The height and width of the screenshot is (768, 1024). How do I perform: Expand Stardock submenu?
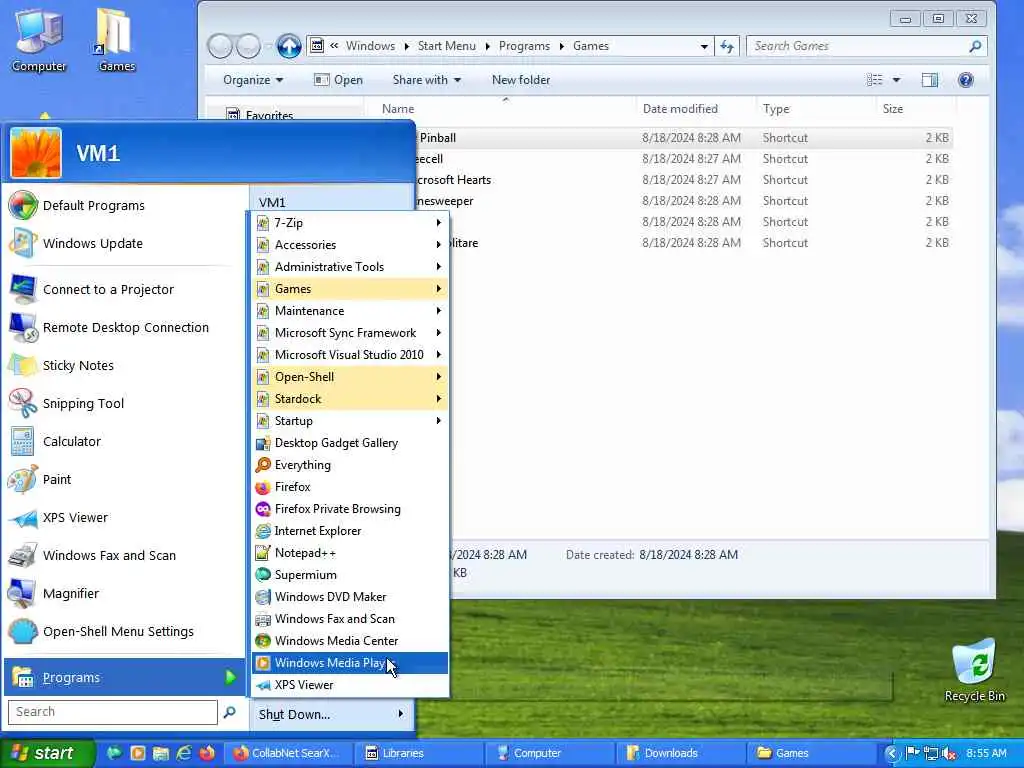click(x=350, y=399)
